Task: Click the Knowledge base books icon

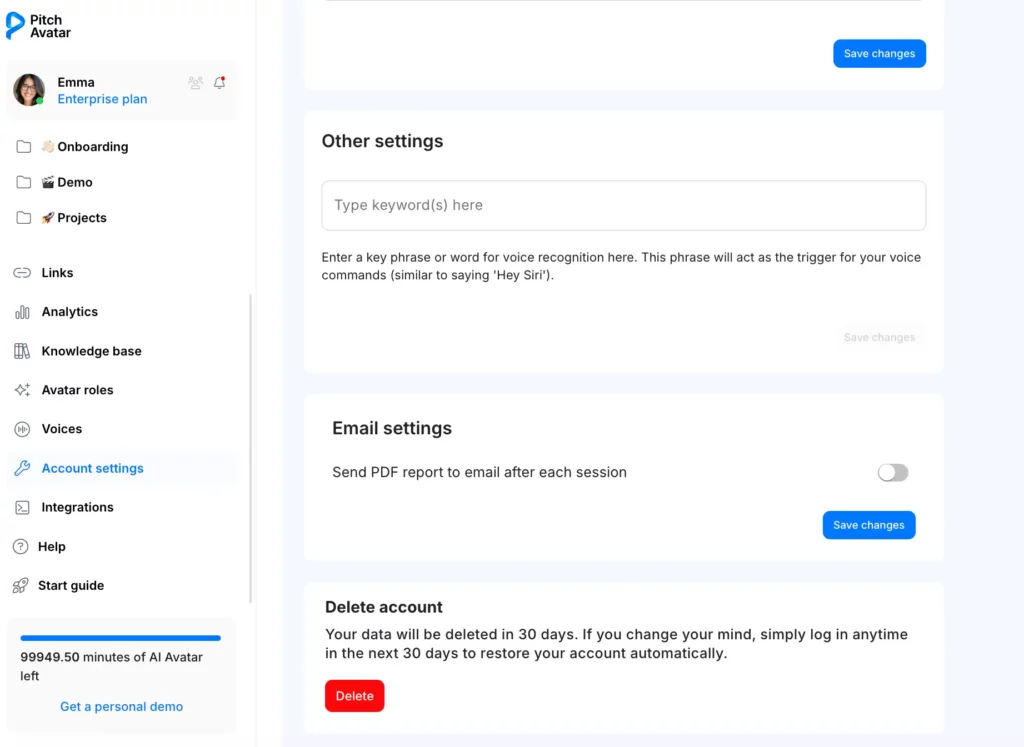Action: point(21,351)
